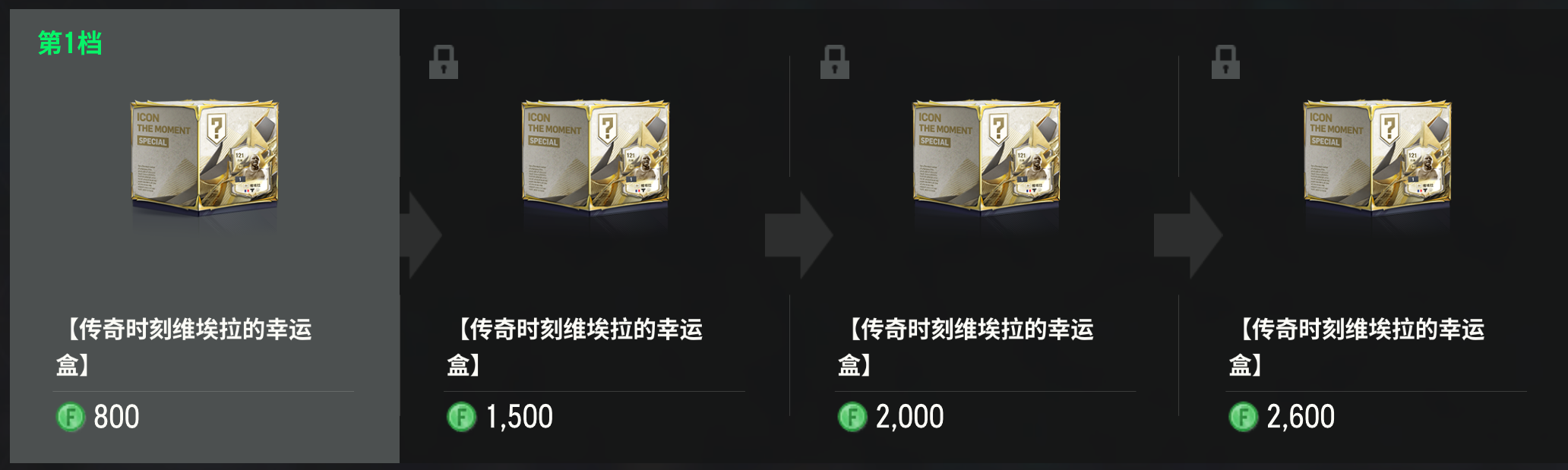1568x470 pixels.
Task: Click the arrow between 800 and 1,500 tiers
Action: (x=422, y=235)
